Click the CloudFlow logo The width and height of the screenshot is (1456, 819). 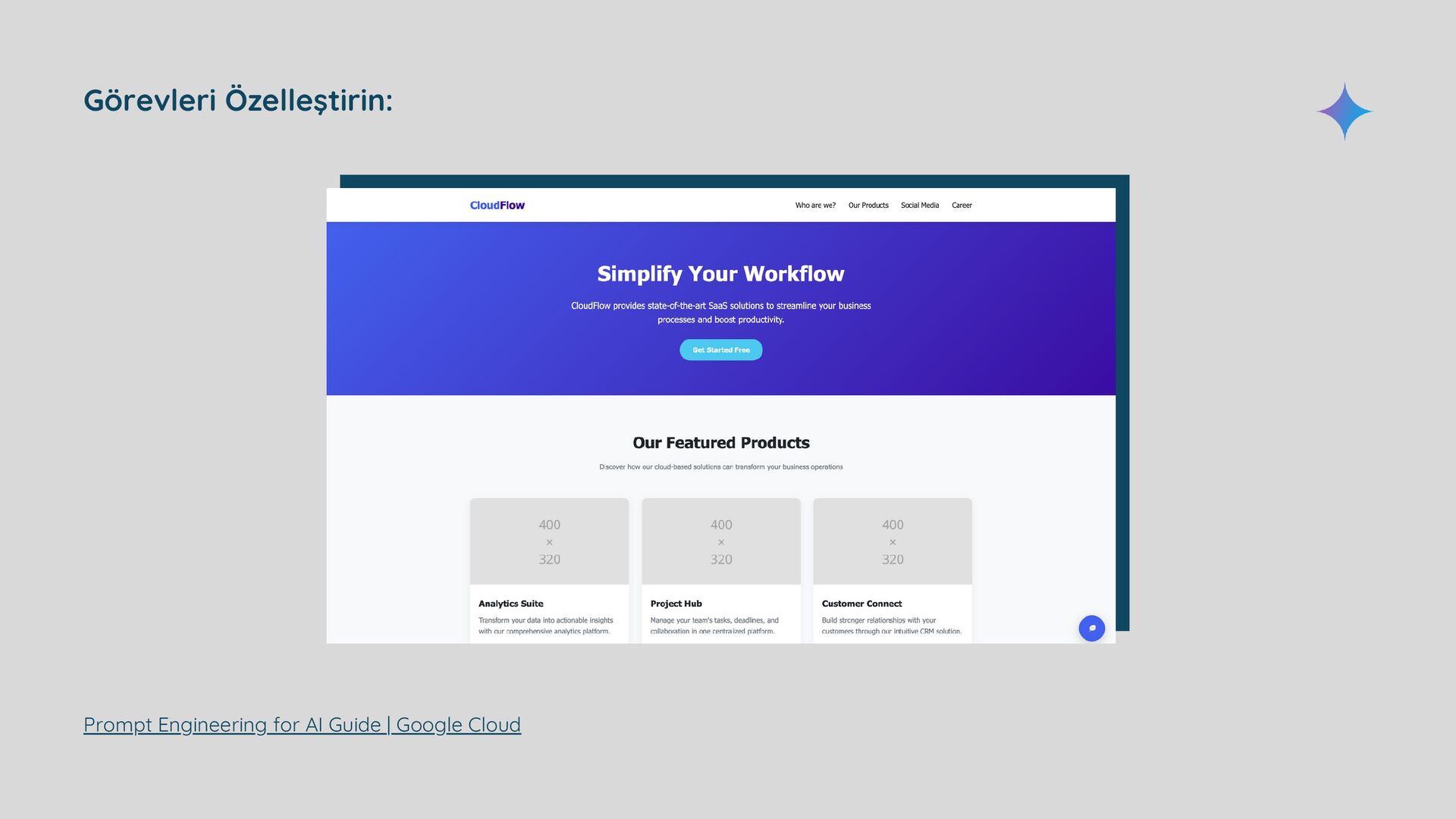497,205
